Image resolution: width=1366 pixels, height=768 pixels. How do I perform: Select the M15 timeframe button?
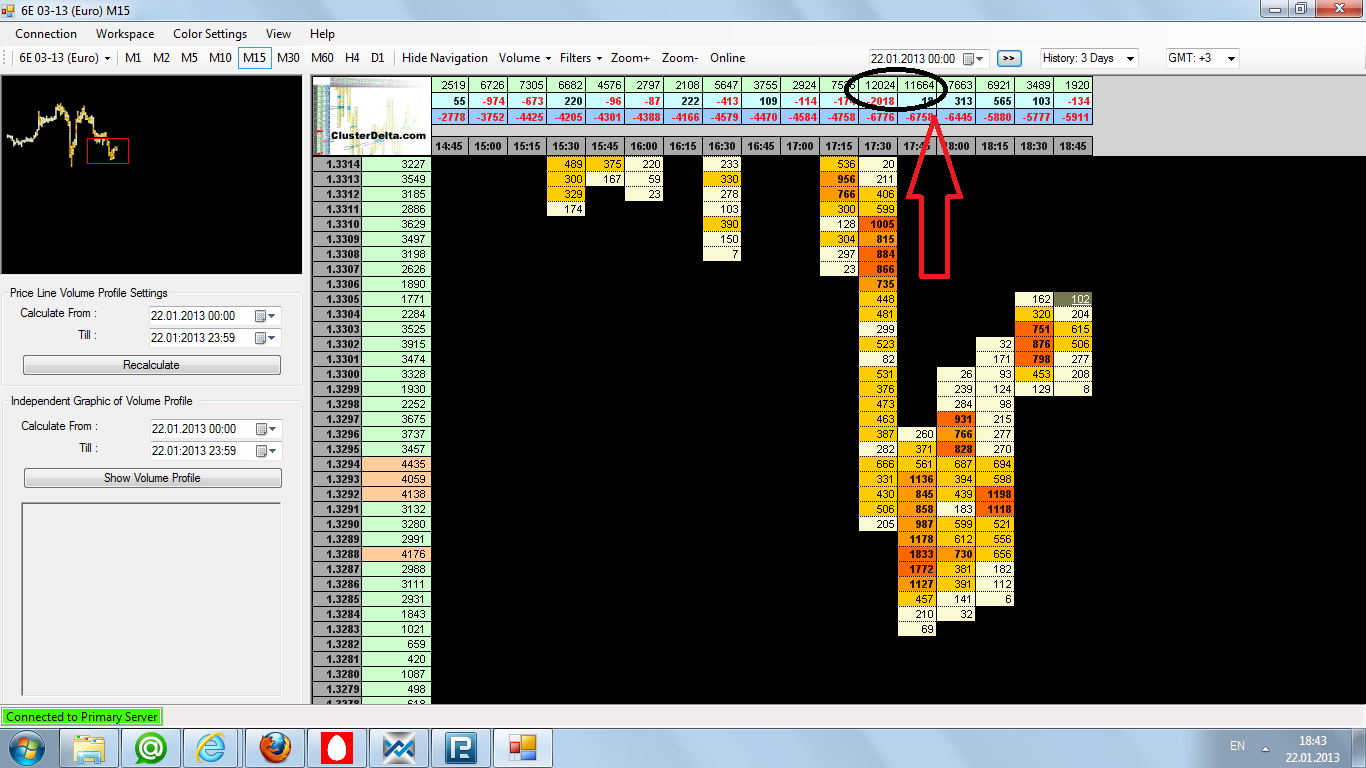(254, 58)
